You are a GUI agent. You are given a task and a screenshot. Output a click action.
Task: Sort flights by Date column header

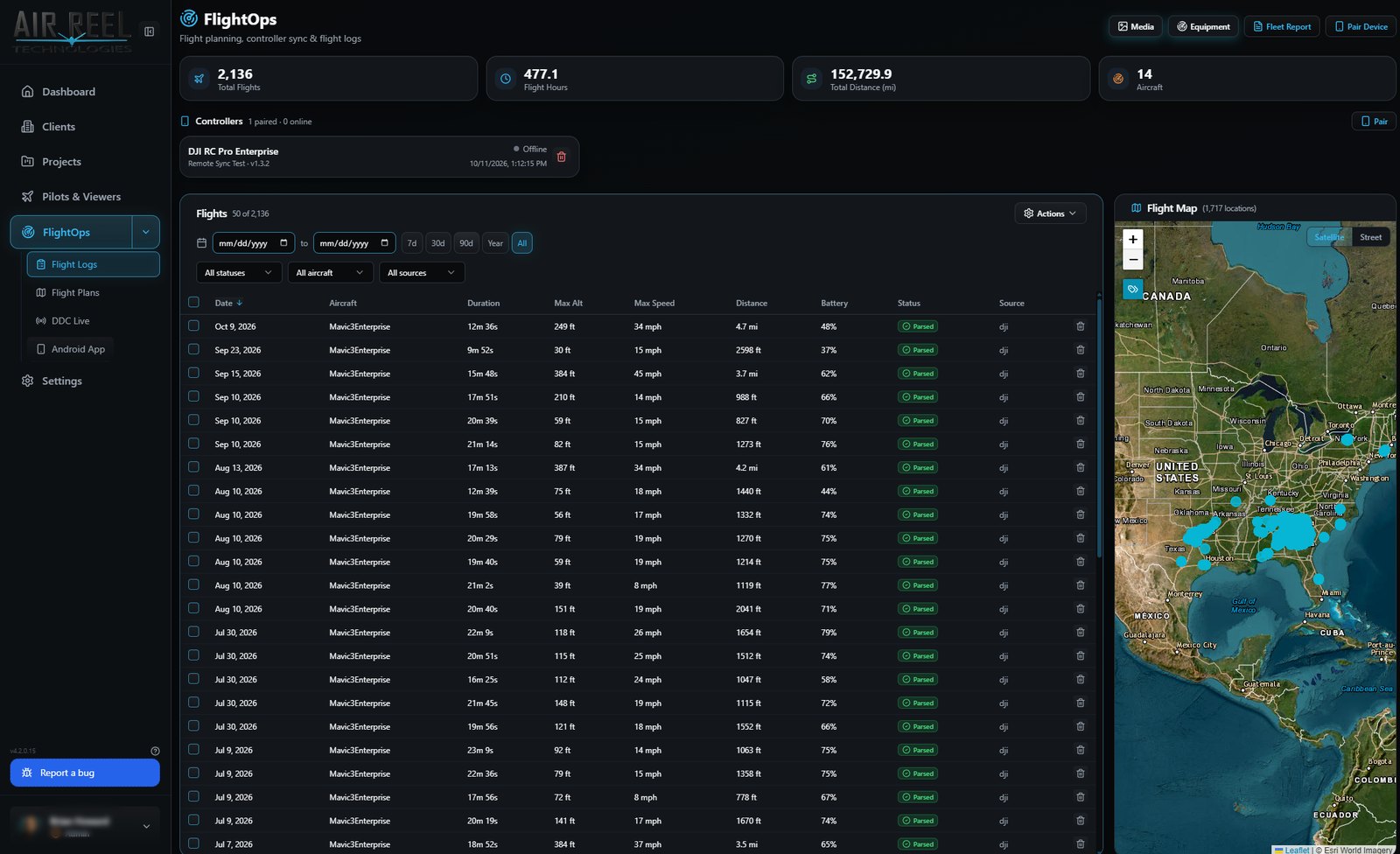coord(228,303)
